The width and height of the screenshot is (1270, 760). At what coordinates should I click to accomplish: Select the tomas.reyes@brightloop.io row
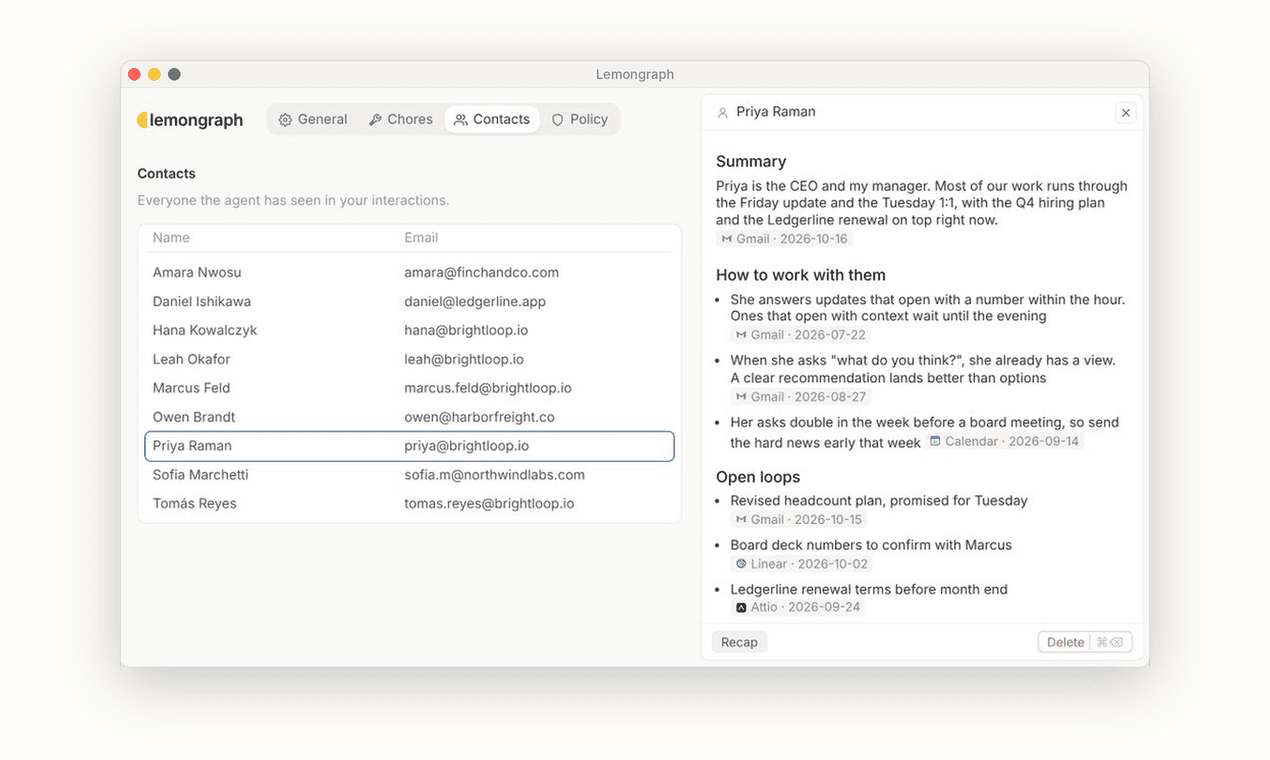click(410, 504)
